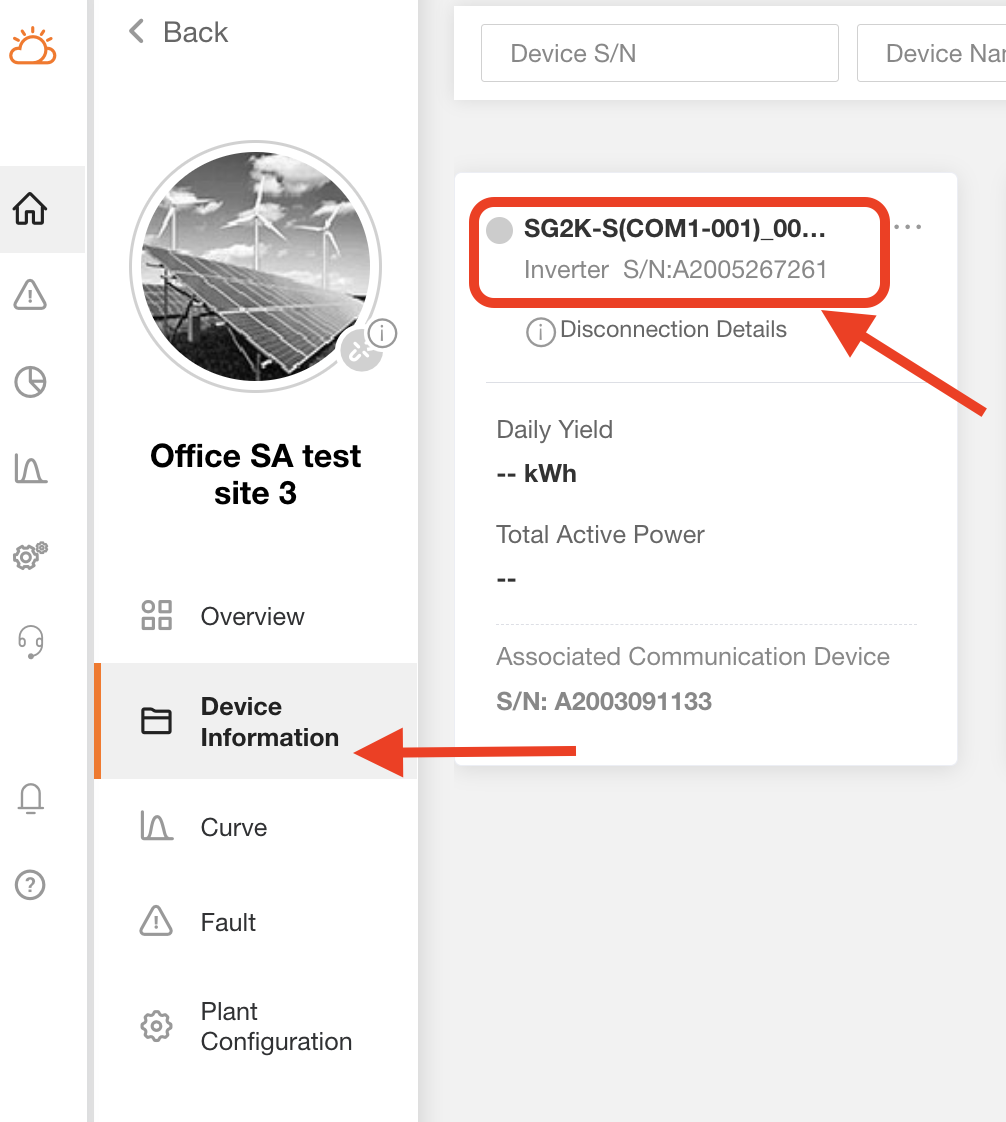Open the Fault menu item
Screen dimensions: 1006x1122
point(228,922)
